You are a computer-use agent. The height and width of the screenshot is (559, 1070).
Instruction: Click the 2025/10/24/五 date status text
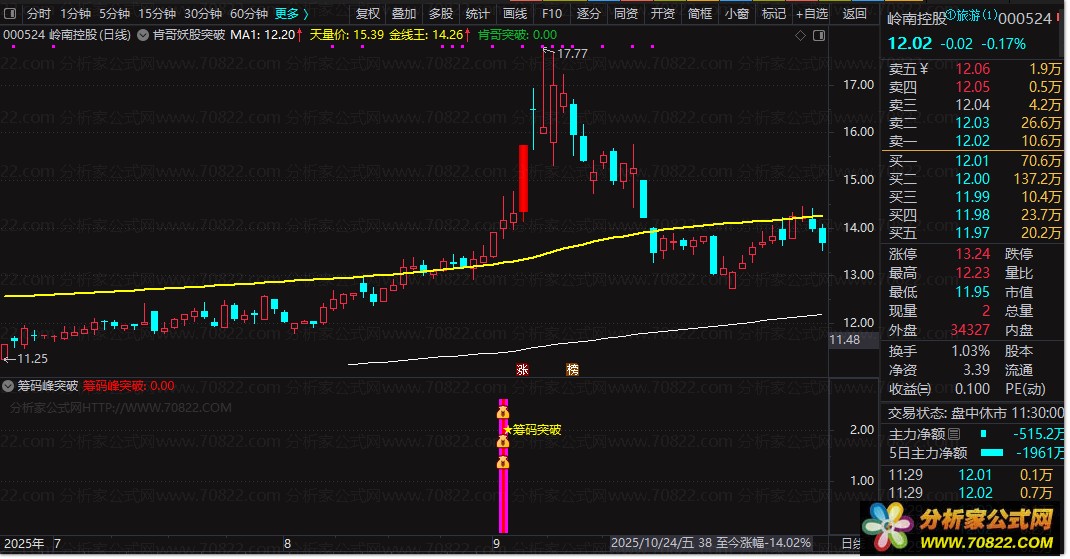tap(652, 543)
